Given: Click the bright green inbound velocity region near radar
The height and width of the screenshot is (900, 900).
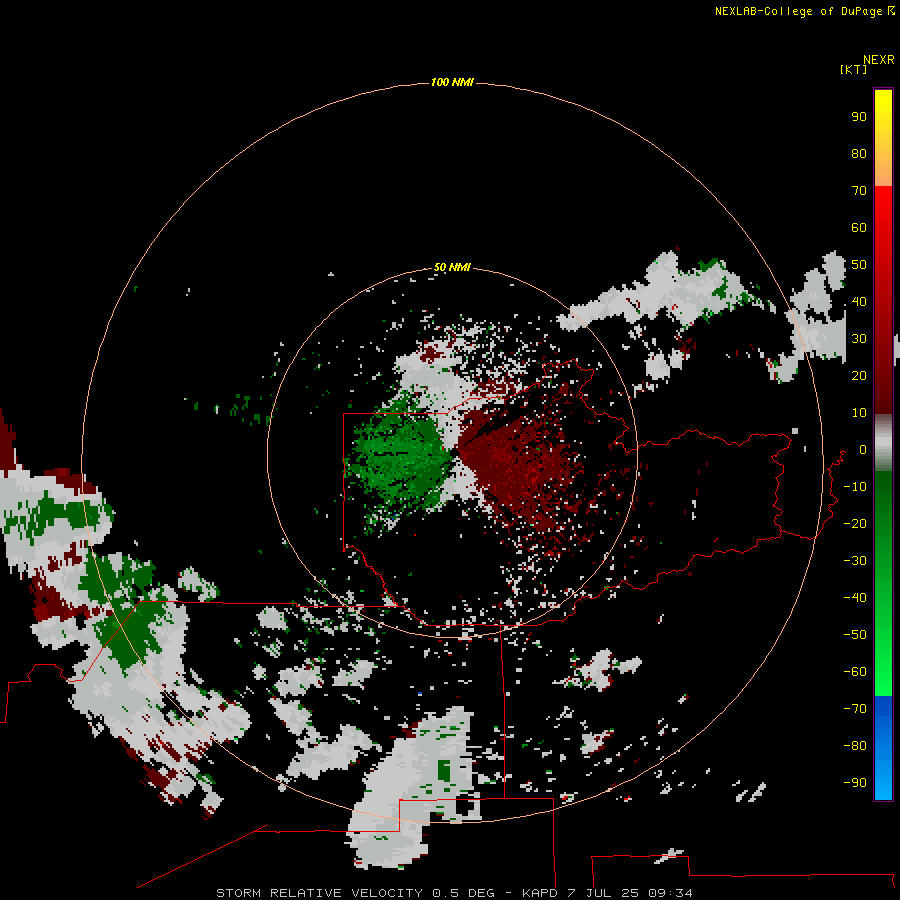Looking at the screenshot, I should (x=402, y=459).
